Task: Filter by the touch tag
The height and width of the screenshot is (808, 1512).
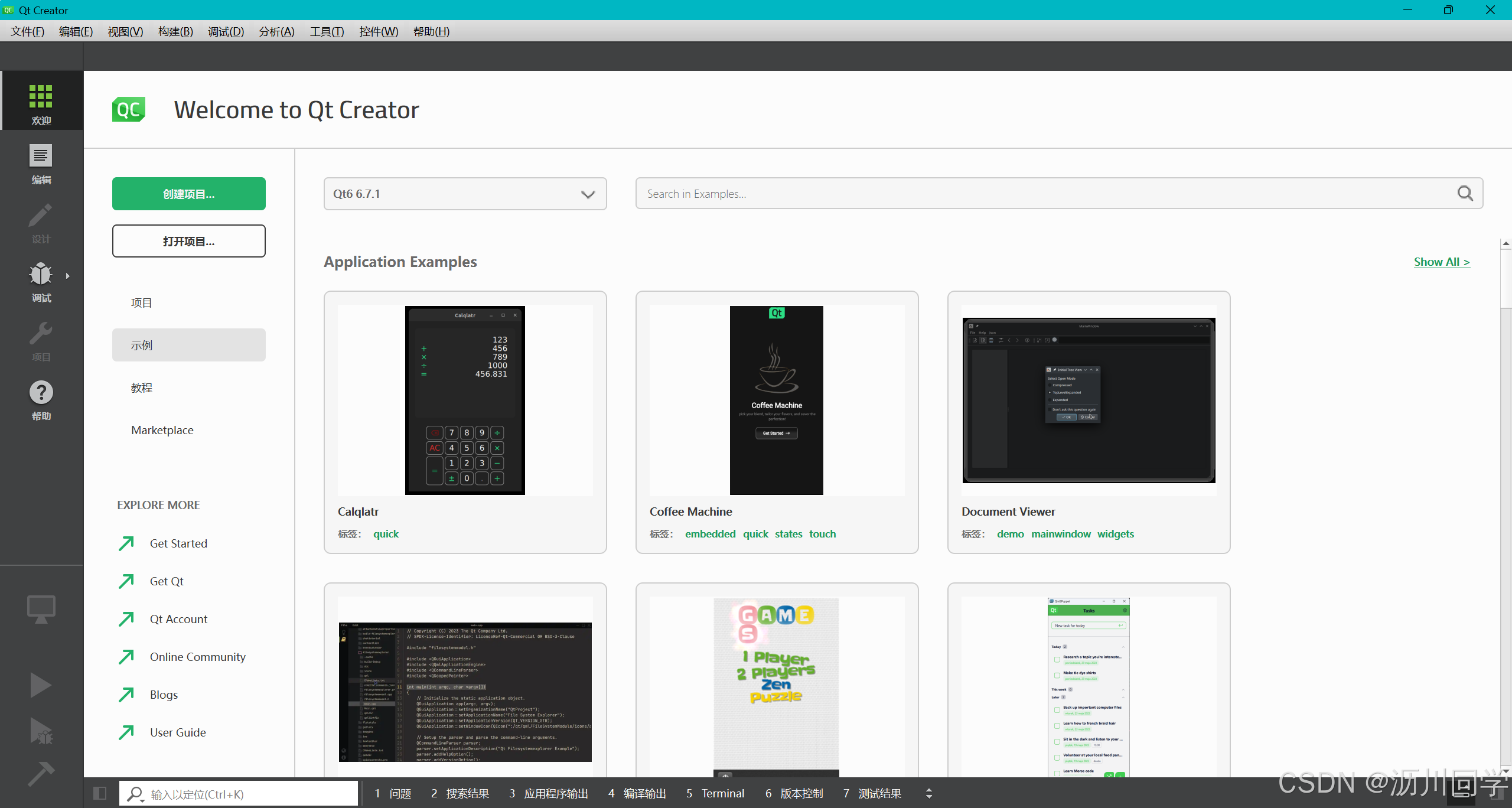Action: [822, 534]
